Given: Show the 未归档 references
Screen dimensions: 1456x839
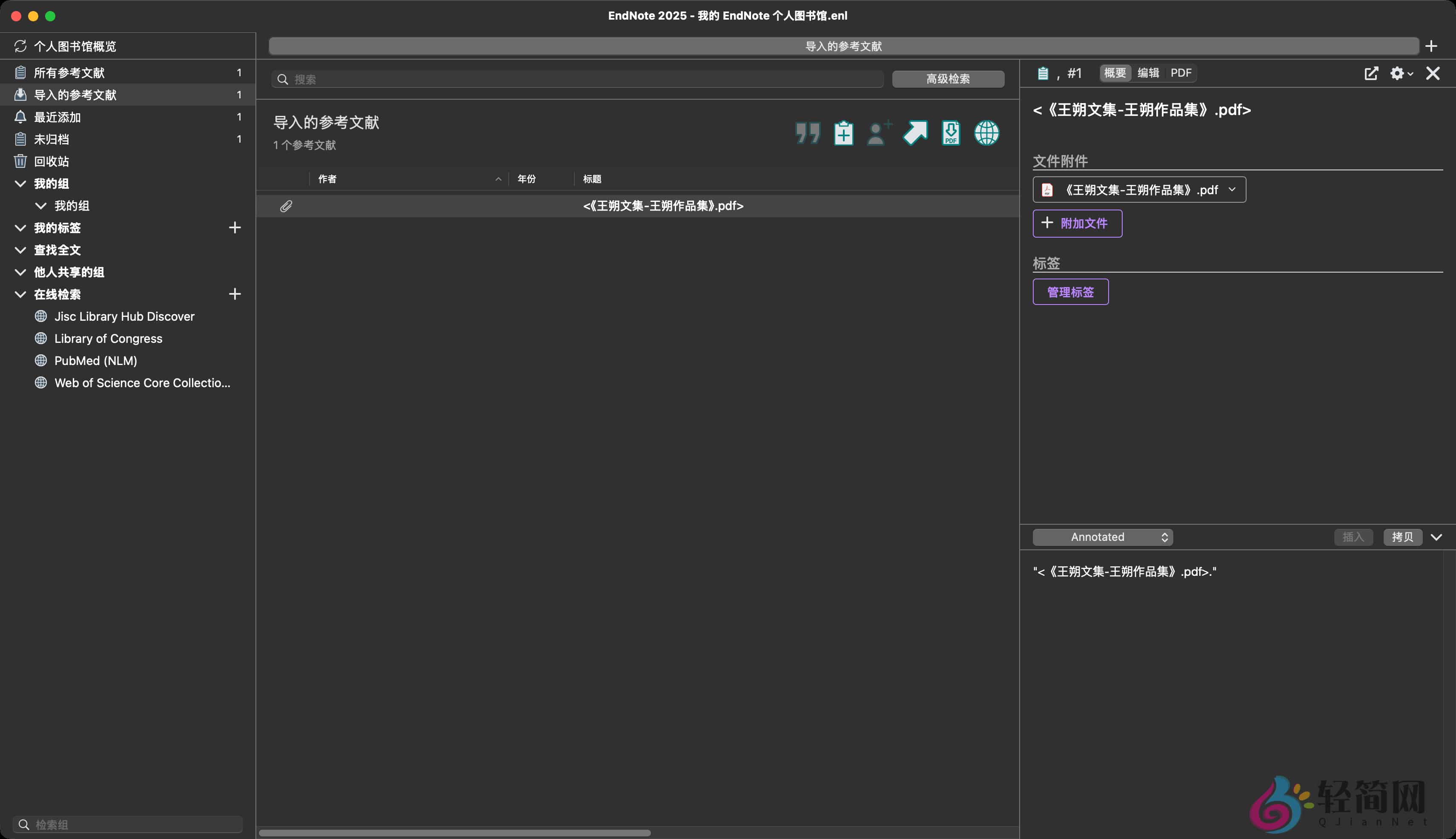Looking at the screenshot, I should [x=127, y=139].
